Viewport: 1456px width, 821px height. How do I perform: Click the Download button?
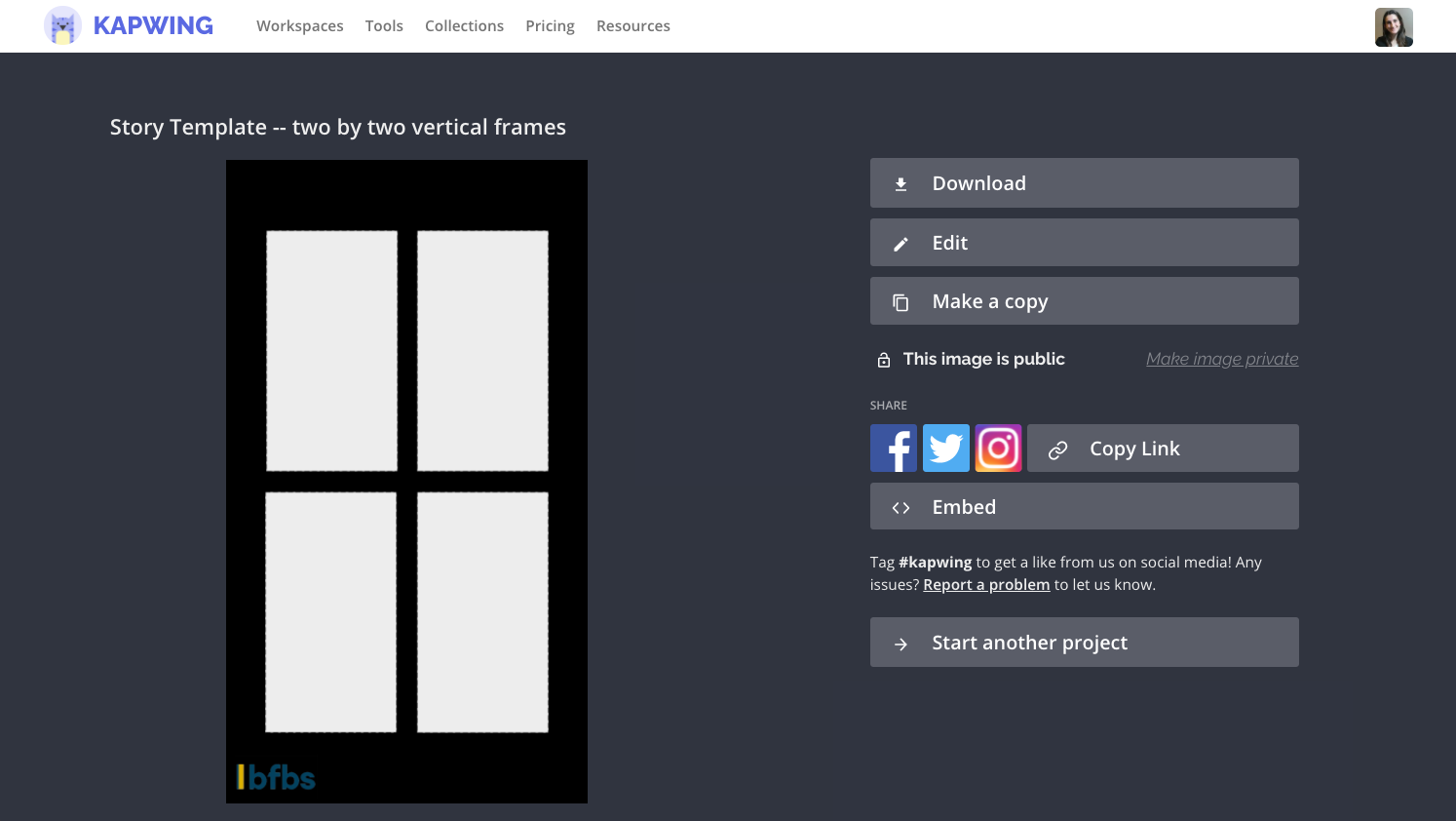tap(1084, 183)
